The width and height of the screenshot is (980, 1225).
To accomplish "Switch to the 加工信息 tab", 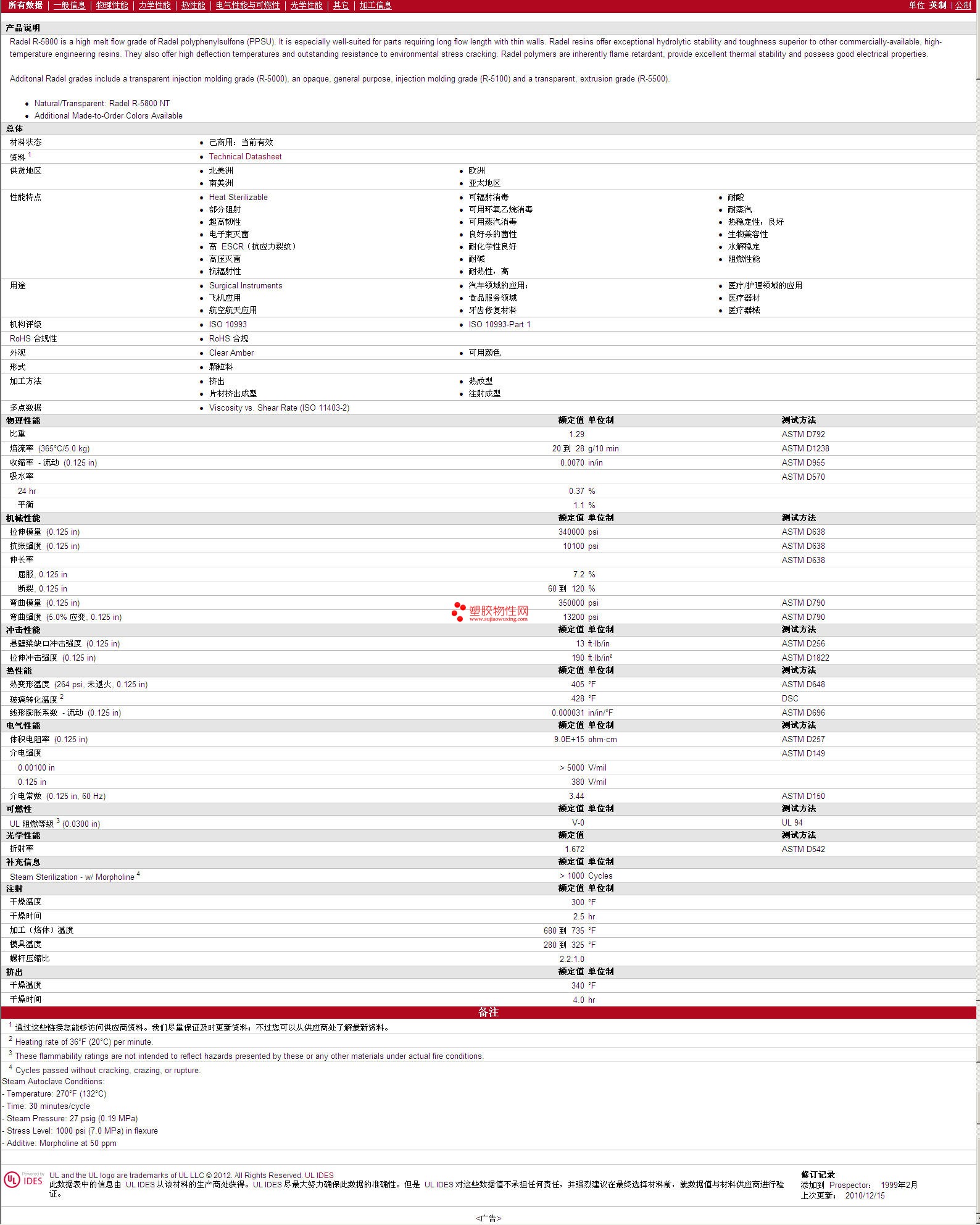I will (375, 6).
